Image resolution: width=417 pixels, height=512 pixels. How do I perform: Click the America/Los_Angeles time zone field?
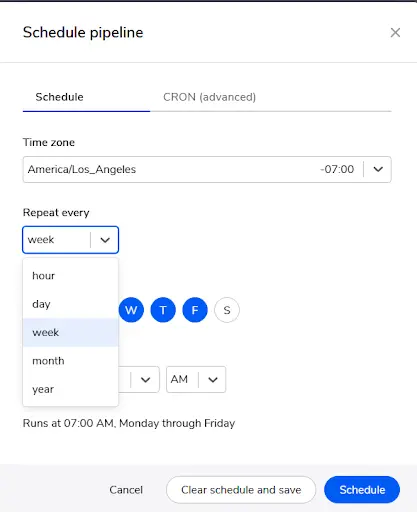click(207, 169)
